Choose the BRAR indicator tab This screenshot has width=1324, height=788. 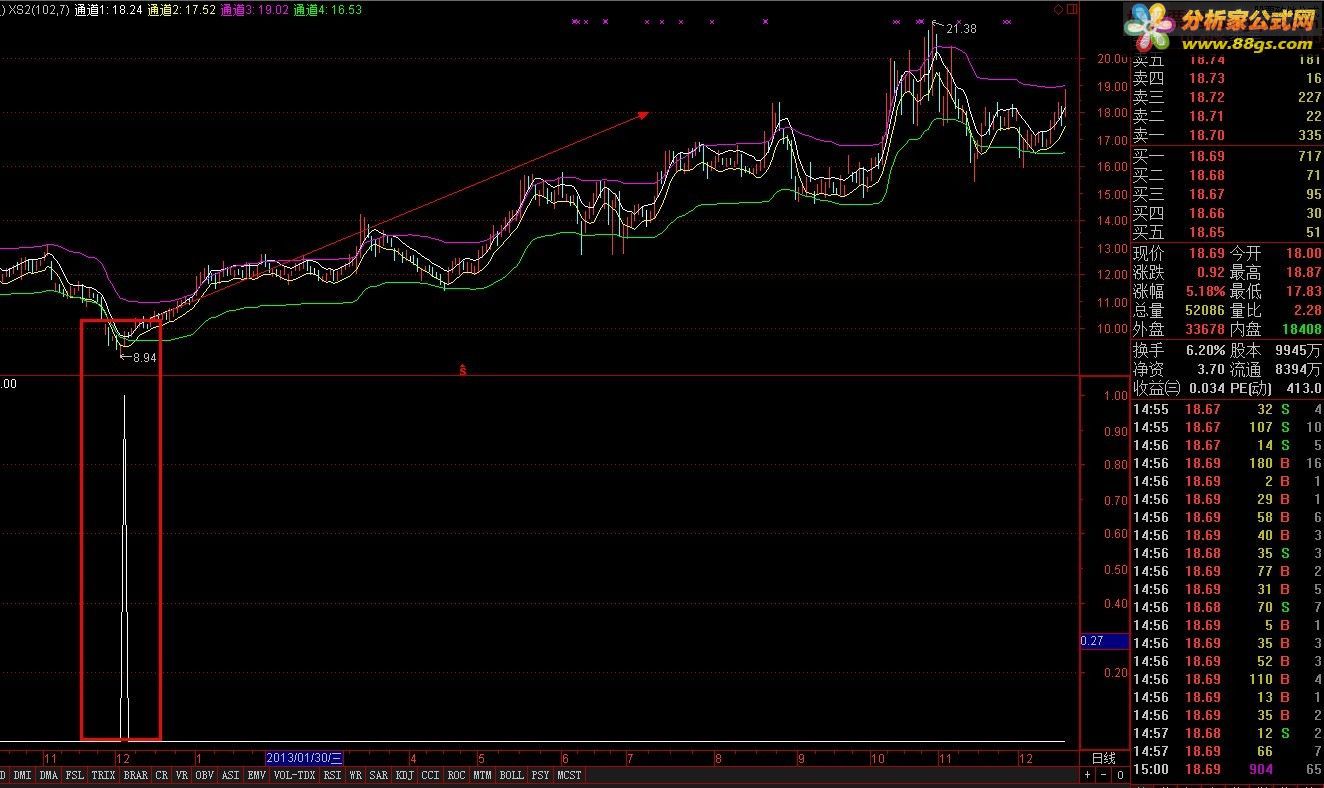click(x=136, y=775)
